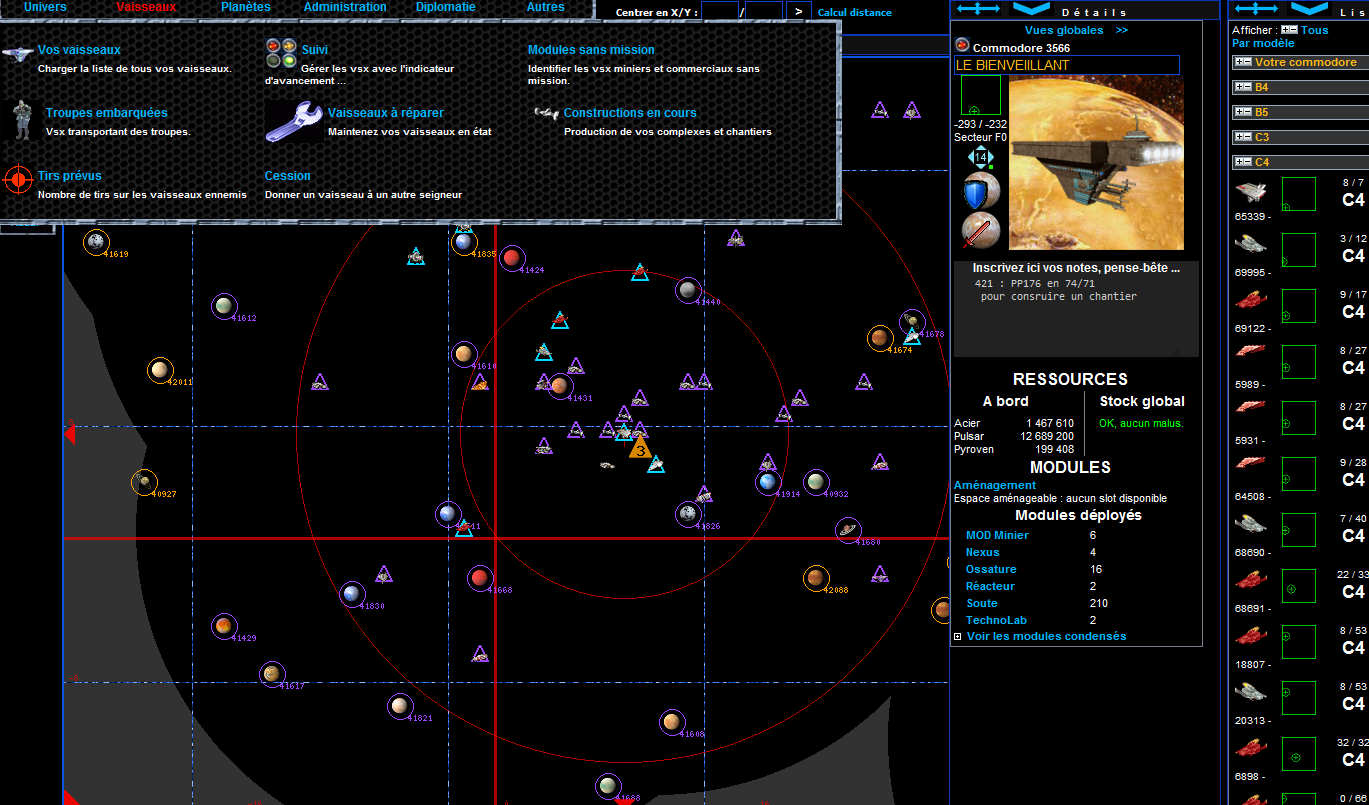Toggle the C3 group plus/minus control
Image resolution: width=1369 pixels, height=805 pixels.
pos(1243,137)
